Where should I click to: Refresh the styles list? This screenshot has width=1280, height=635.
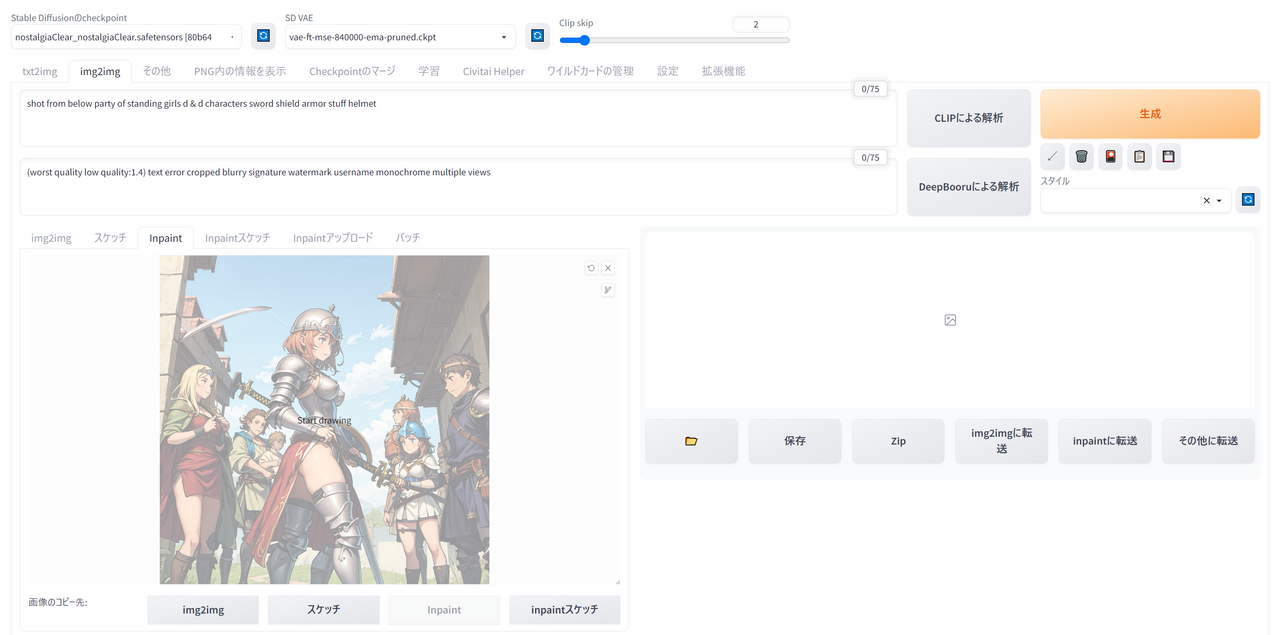1248,200
